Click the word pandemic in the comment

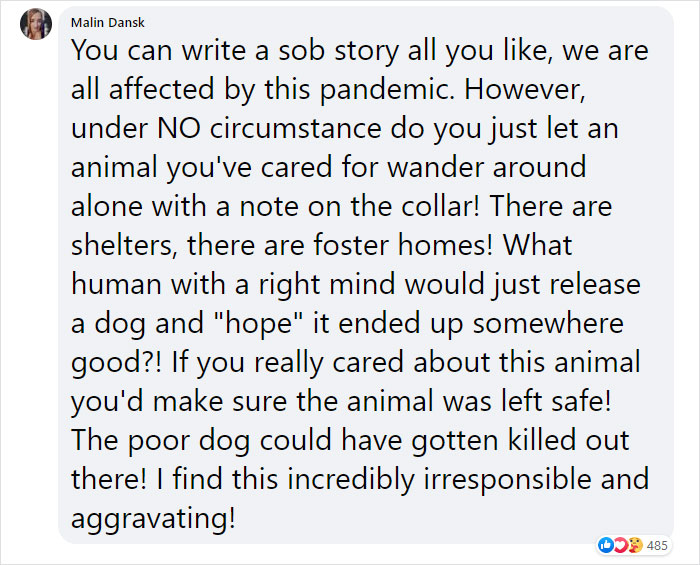(385, 89)
